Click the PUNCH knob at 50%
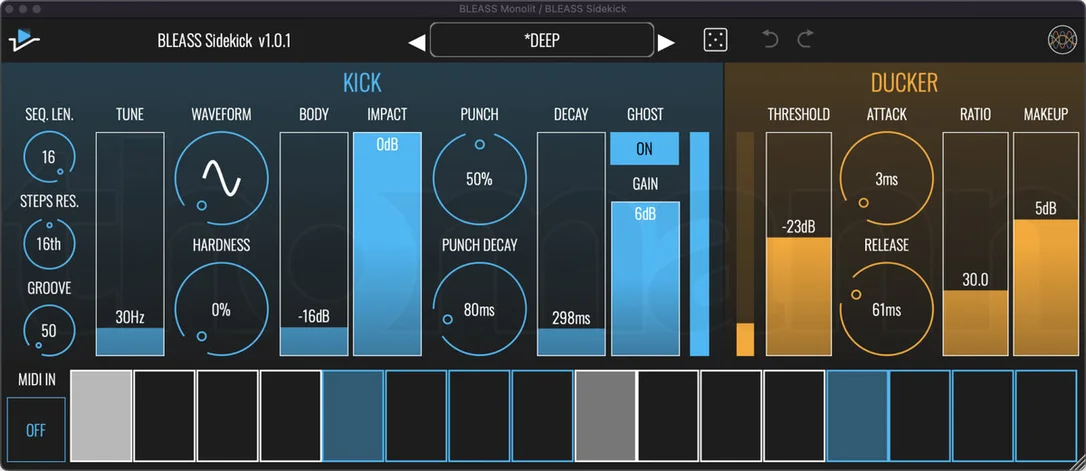This screenshot has width=1086, height=471. [x=479, y=179]
